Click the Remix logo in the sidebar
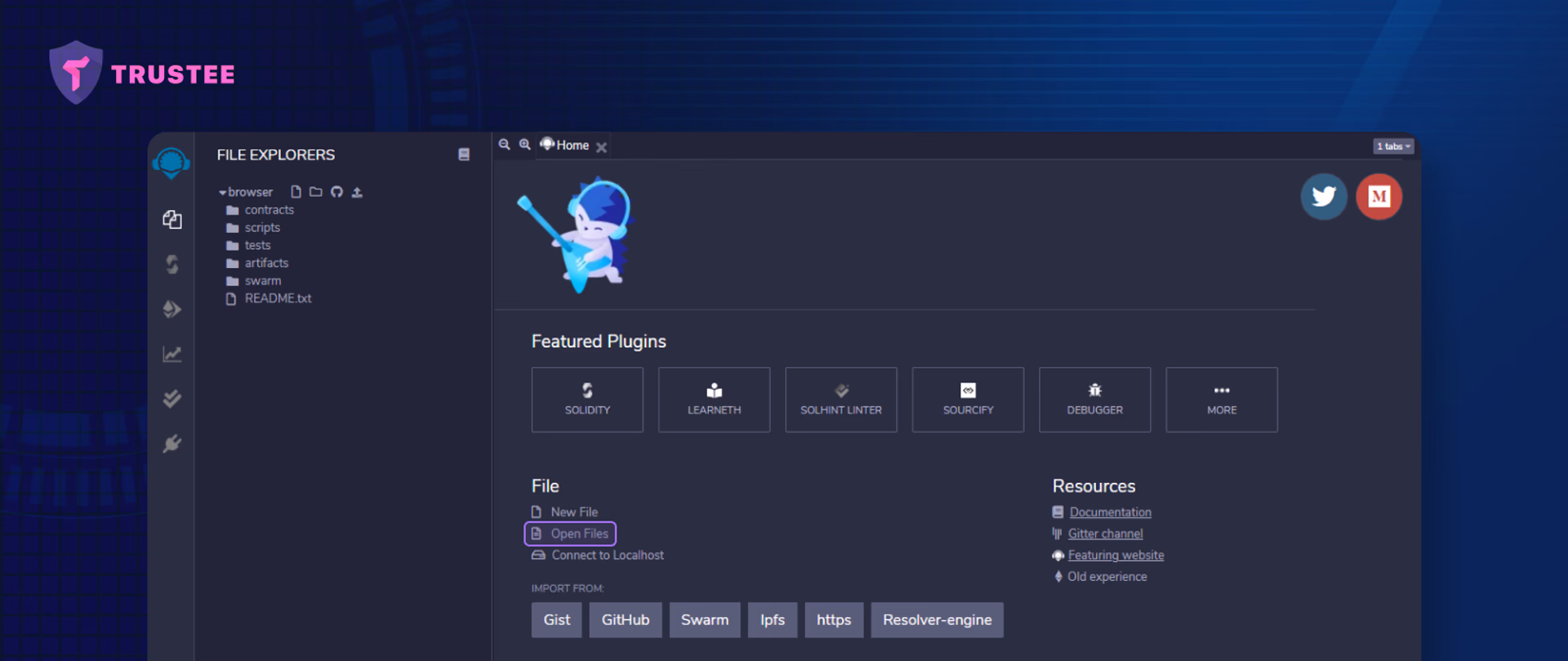1568x661 pixels. [171, 163]
